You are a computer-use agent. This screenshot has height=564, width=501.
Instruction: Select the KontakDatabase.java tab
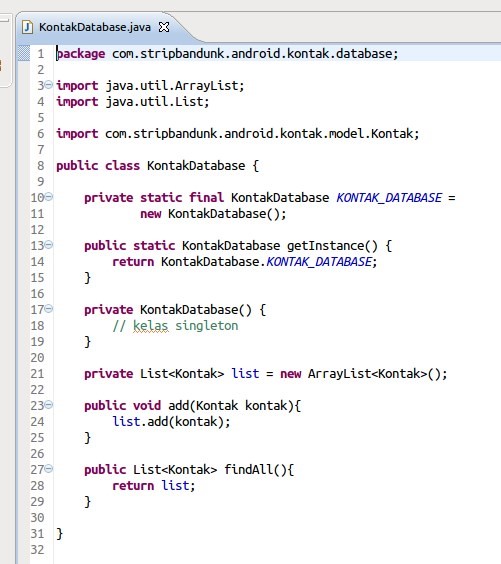95,27
